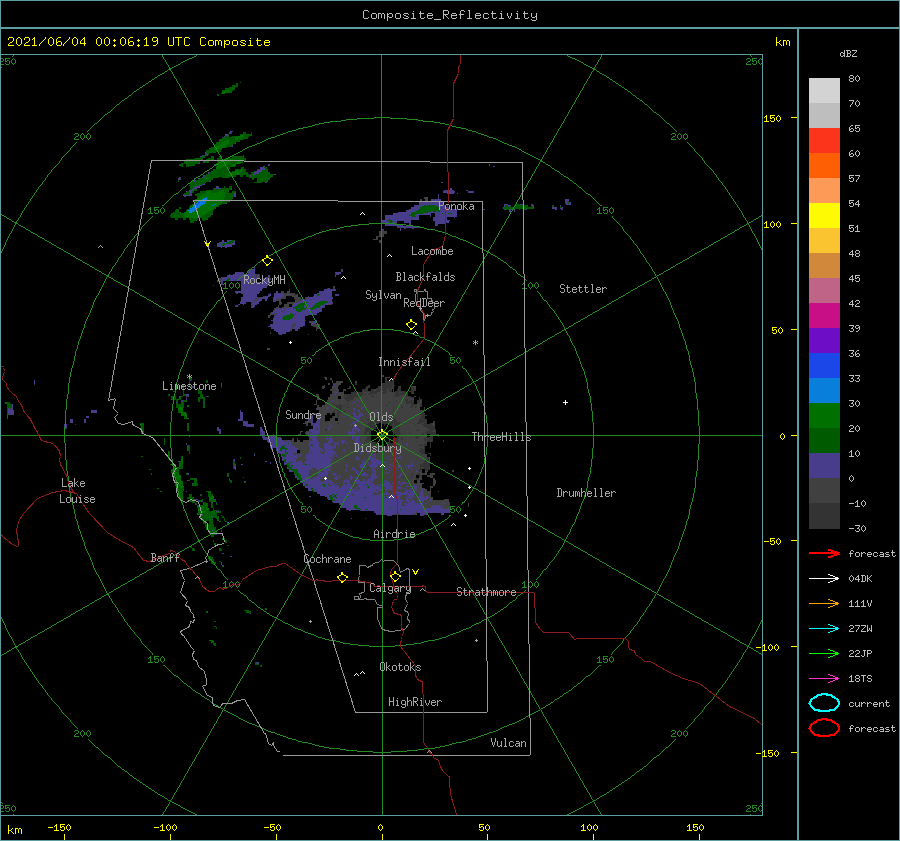This screenshot has height=841, width=900.
Task: Click the yellow radar-site diamond at map center
Action: [x=382, y=435]
